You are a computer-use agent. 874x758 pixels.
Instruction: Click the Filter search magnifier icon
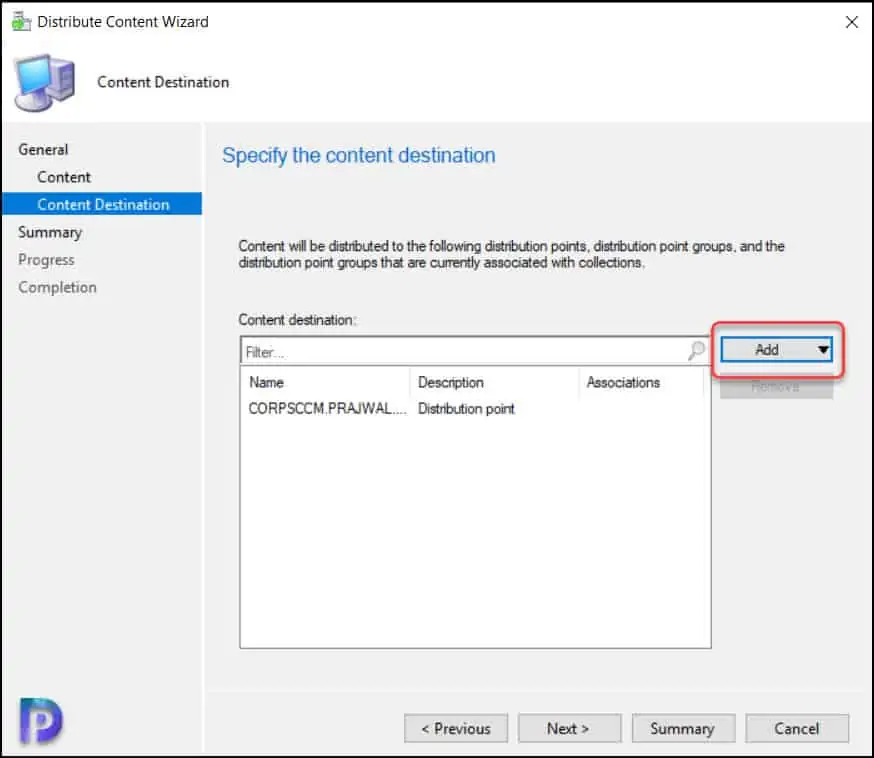(x=696, y=351)
